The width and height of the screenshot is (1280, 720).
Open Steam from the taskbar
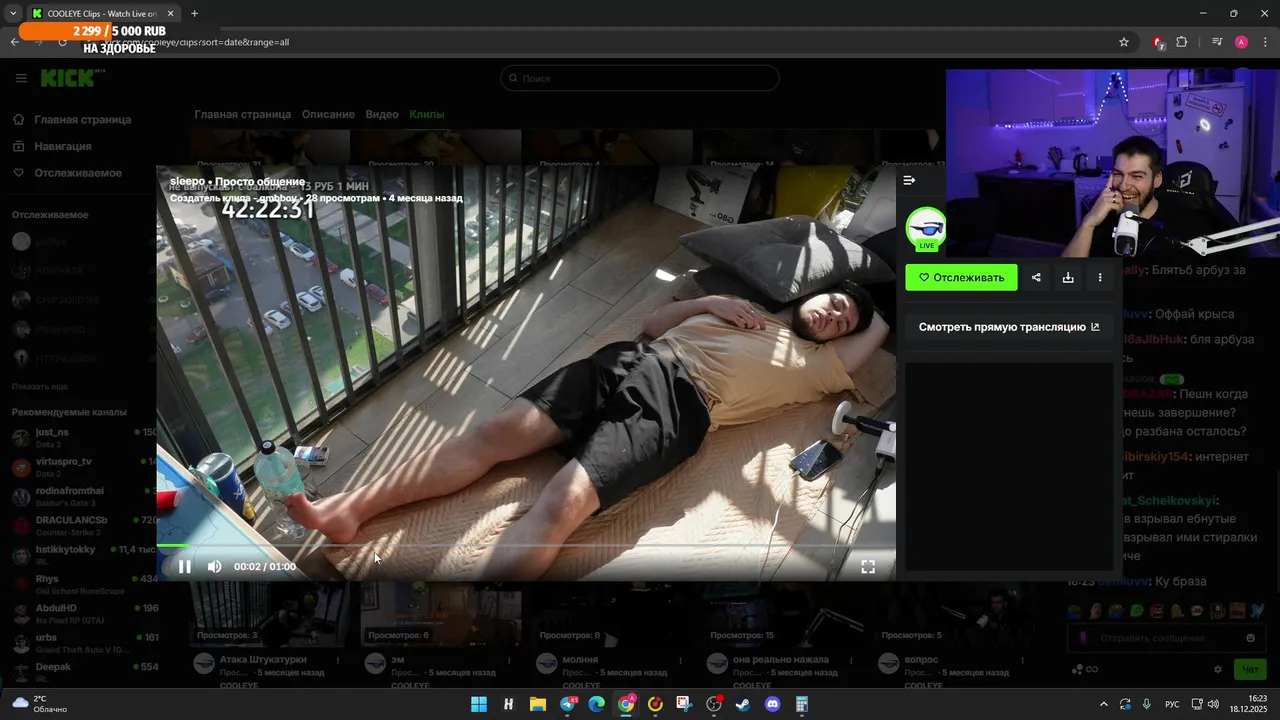tap(743, 704)
